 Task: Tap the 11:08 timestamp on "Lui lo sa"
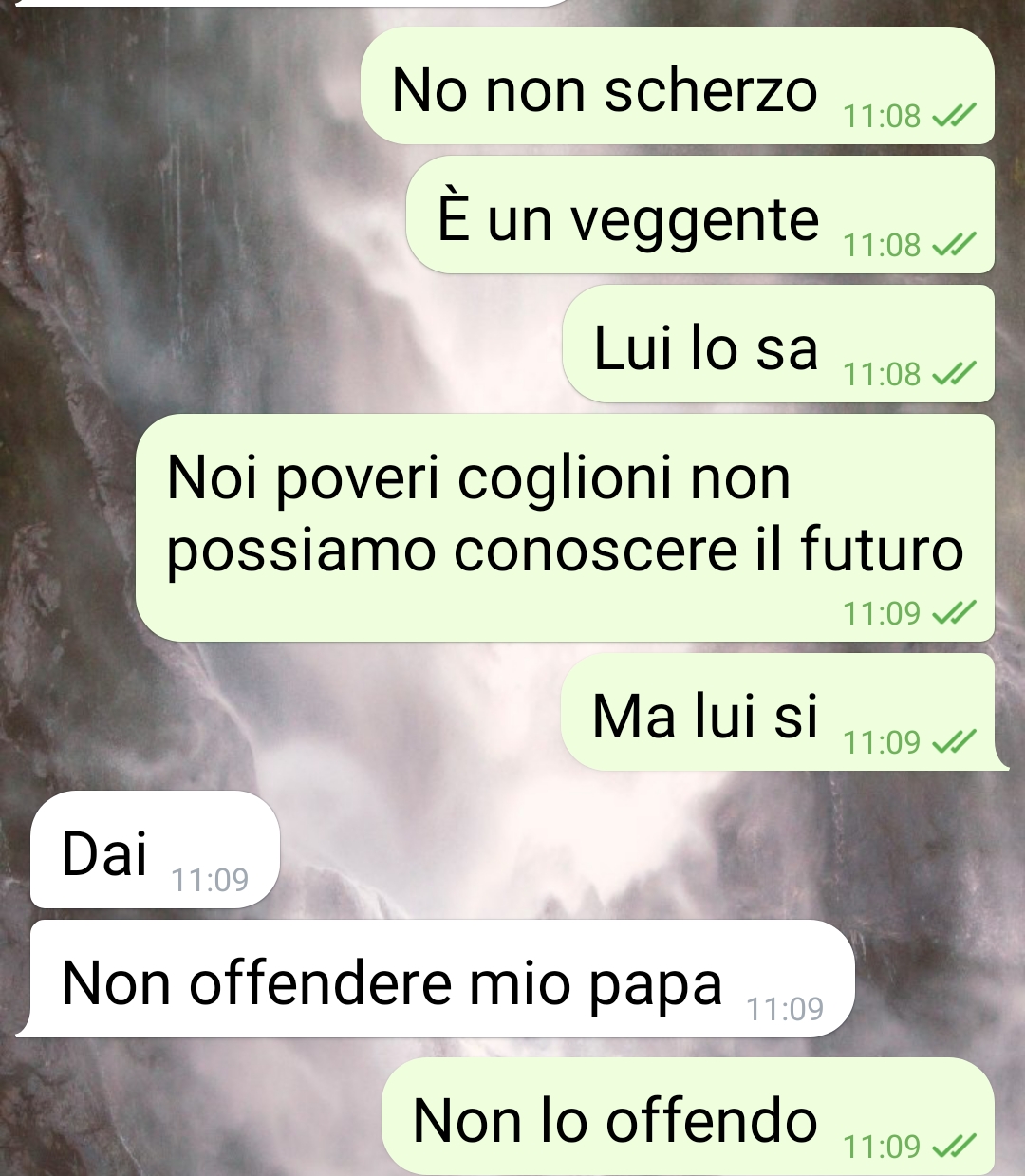(882, 374)
